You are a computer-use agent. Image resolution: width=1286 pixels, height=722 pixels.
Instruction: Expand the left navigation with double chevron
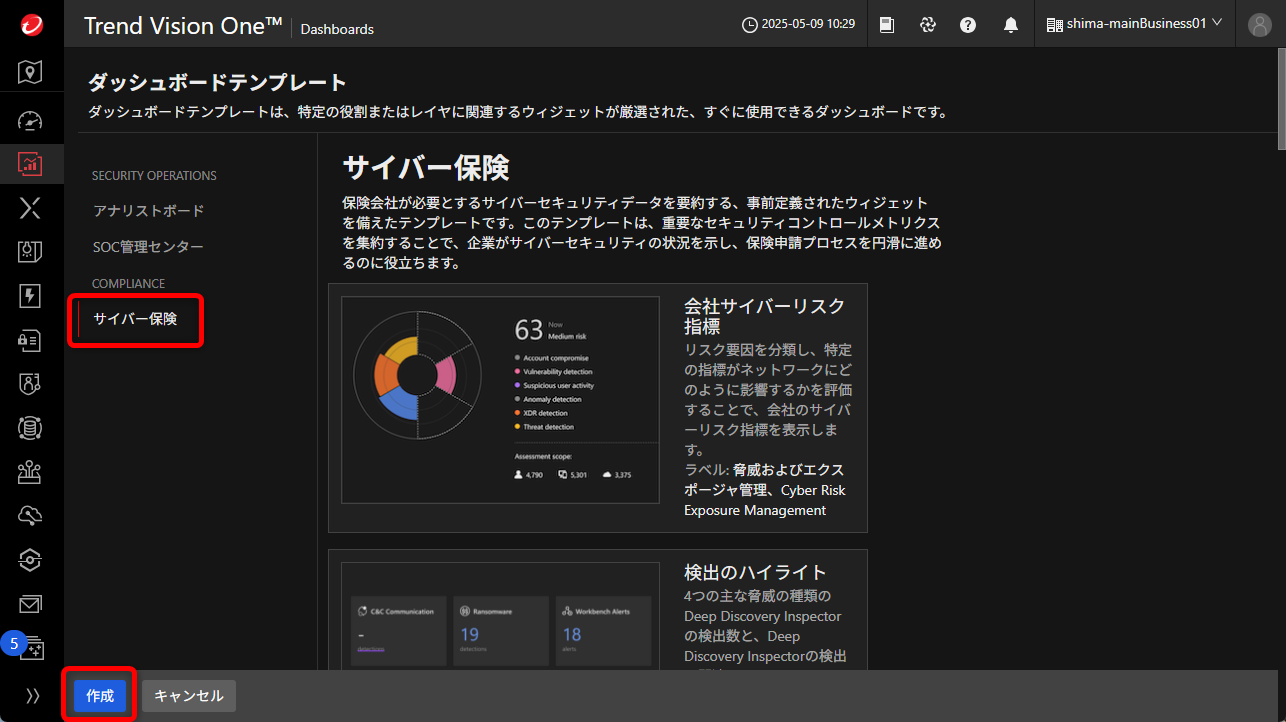click(x=32, y=696)
